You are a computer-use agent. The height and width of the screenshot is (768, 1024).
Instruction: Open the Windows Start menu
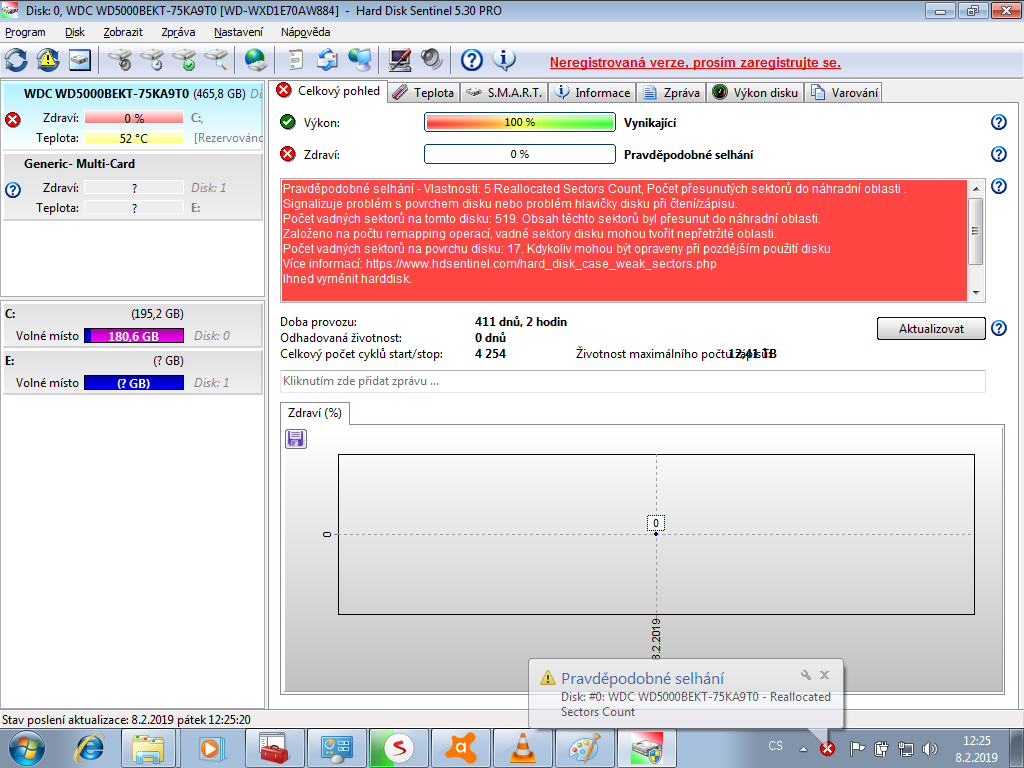pyautogui.click(x=26, y=748)
